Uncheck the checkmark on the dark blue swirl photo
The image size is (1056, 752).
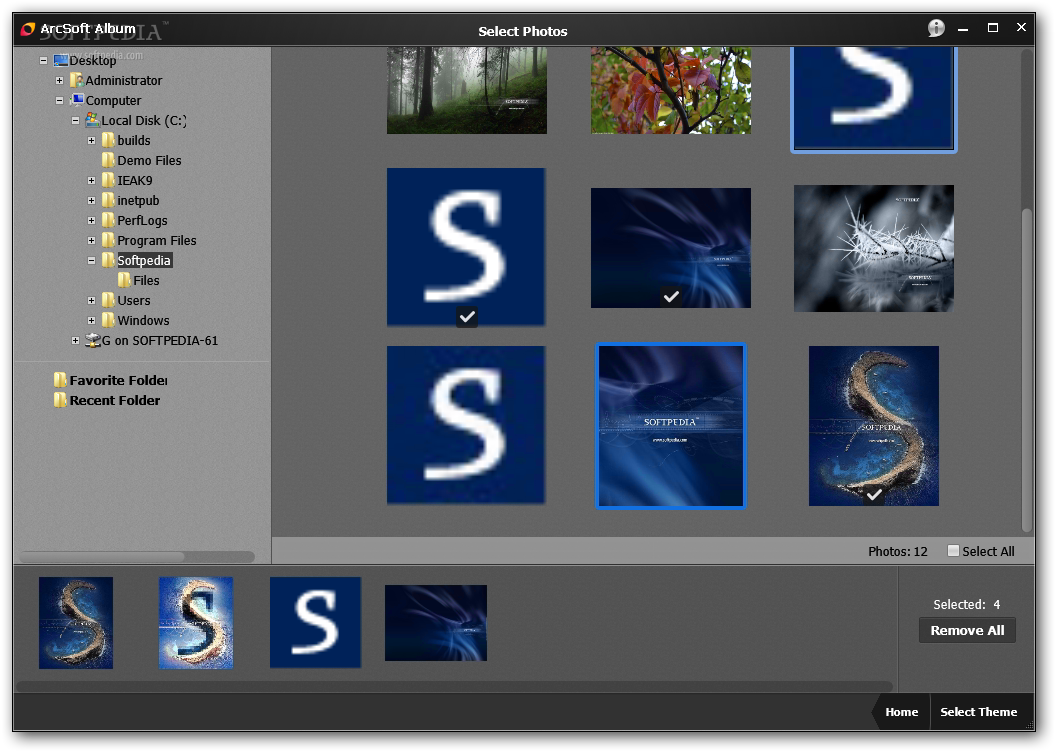point(671,297)
